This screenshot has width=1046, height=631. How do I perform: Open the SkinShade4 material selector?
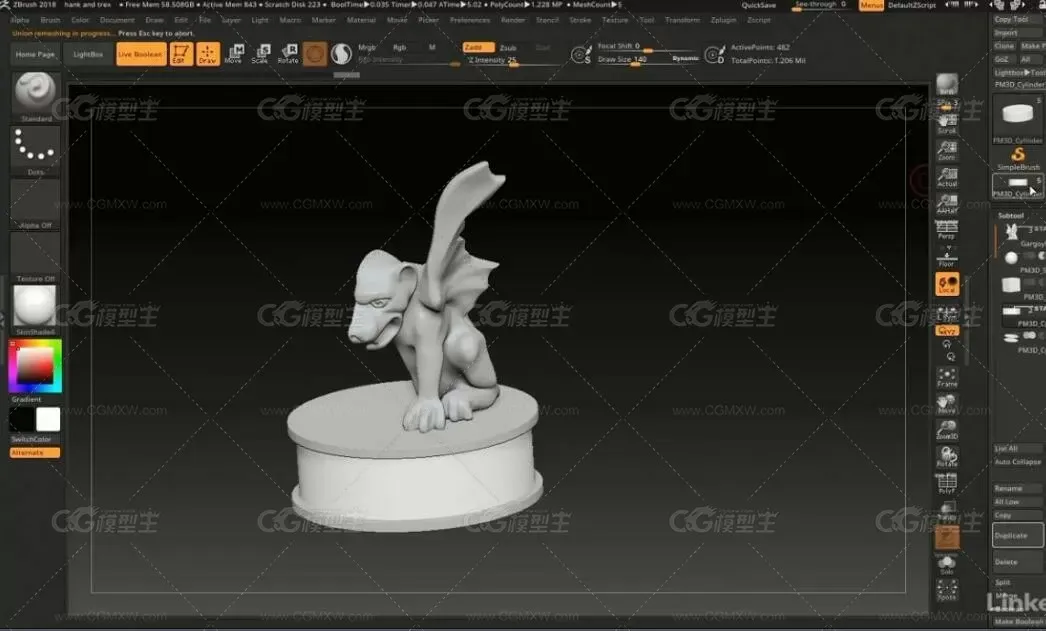[35, 310]
